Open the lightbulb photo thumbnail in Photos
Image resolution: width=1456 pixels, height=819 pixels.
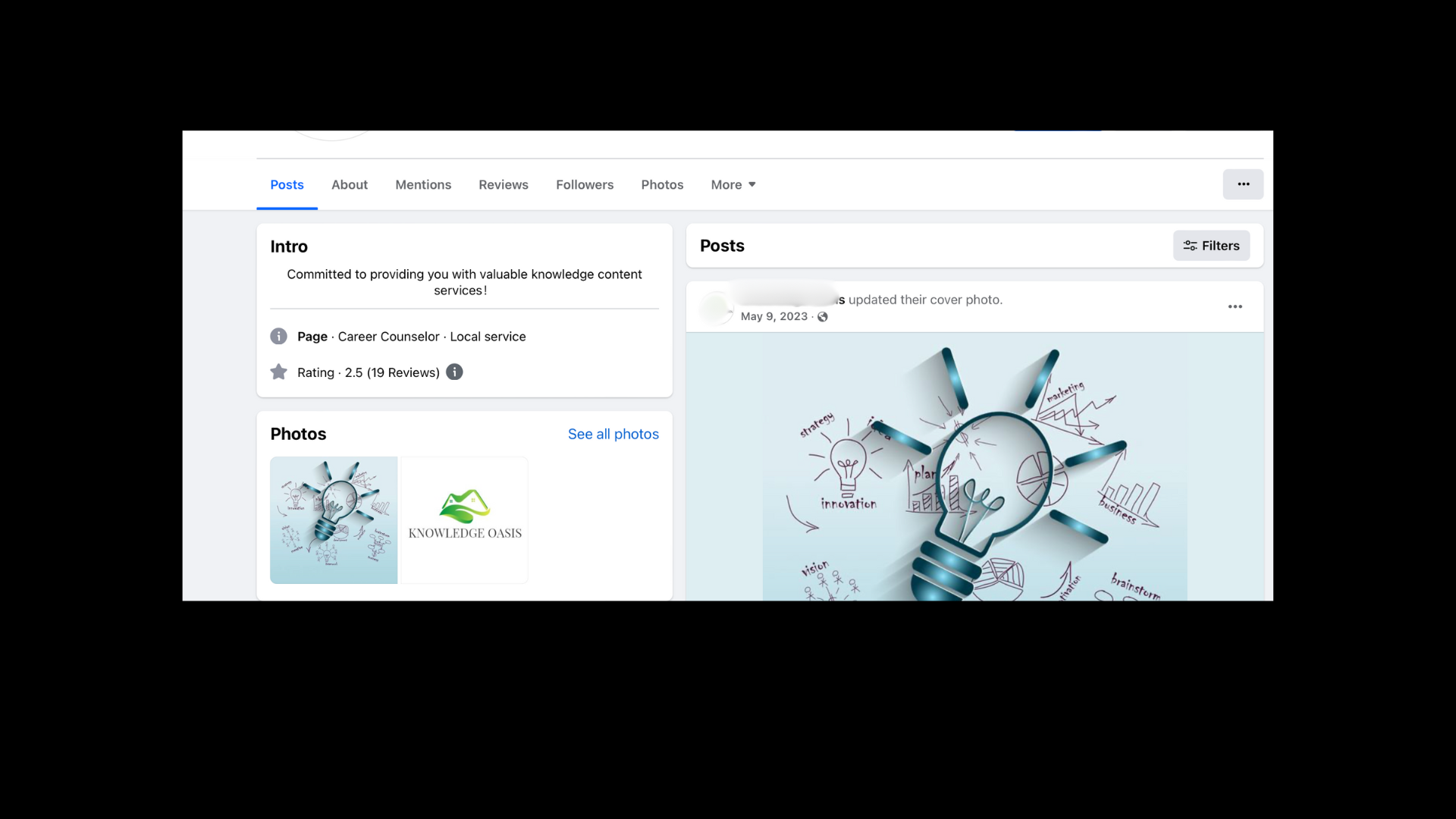pyautogui.click(x=334, y=519)
